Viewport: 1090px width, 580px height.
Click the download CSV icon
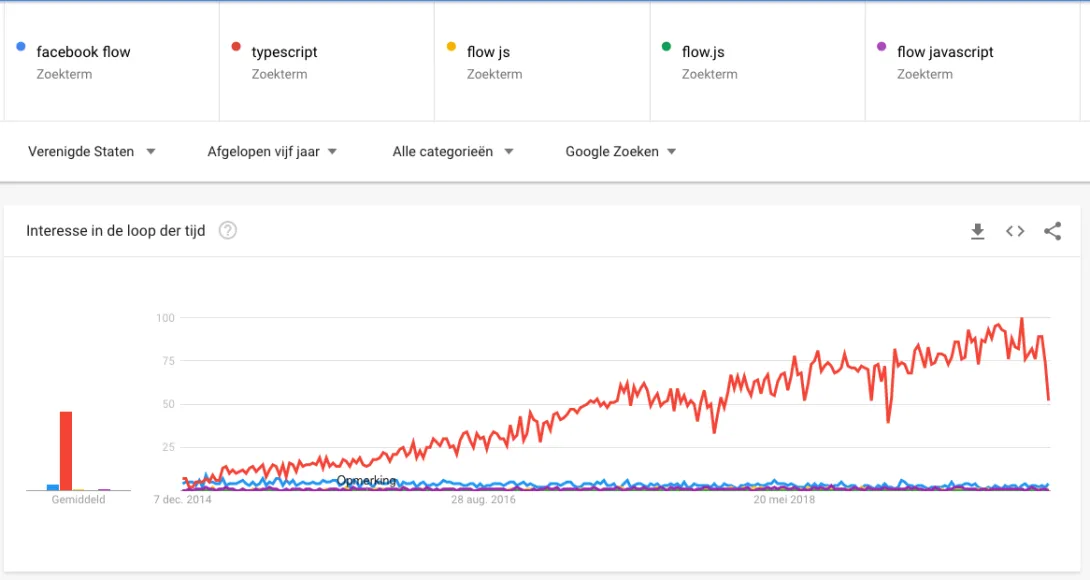click(977, 231)
